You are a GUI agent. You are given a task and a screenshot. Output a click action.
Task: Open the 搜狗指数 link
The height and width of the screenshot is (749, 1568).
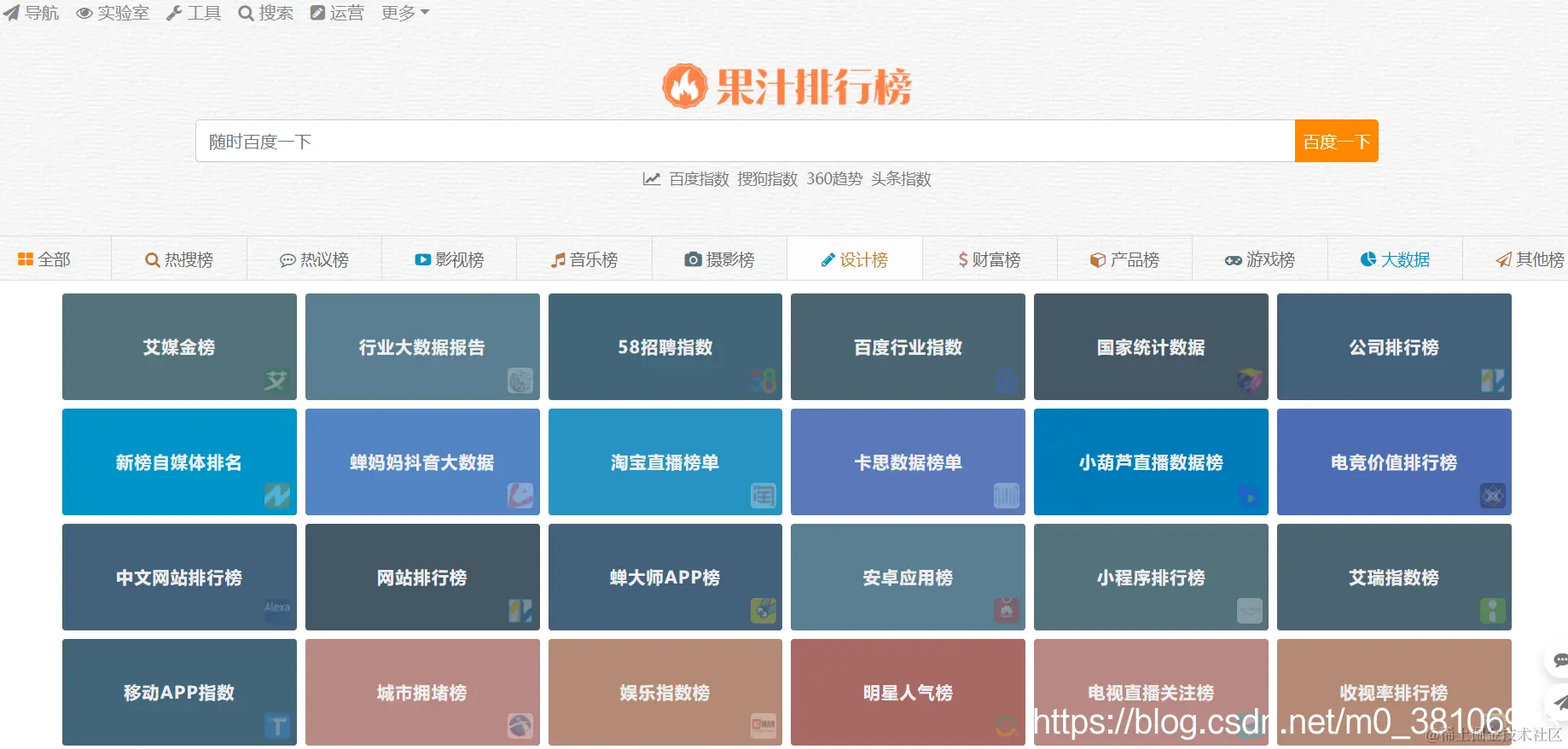point(767,179)
